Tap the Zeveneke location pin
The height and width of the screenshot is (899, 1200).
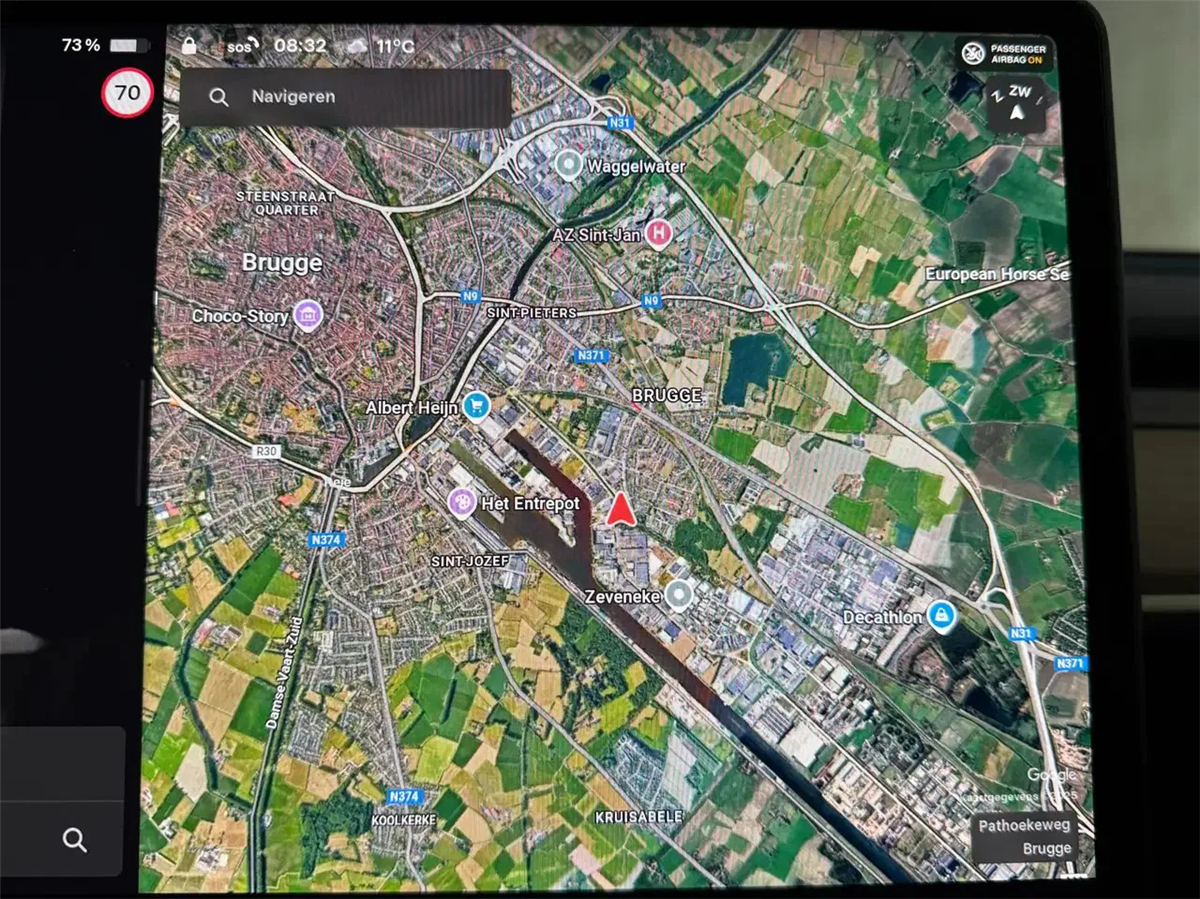coord(680,596)
